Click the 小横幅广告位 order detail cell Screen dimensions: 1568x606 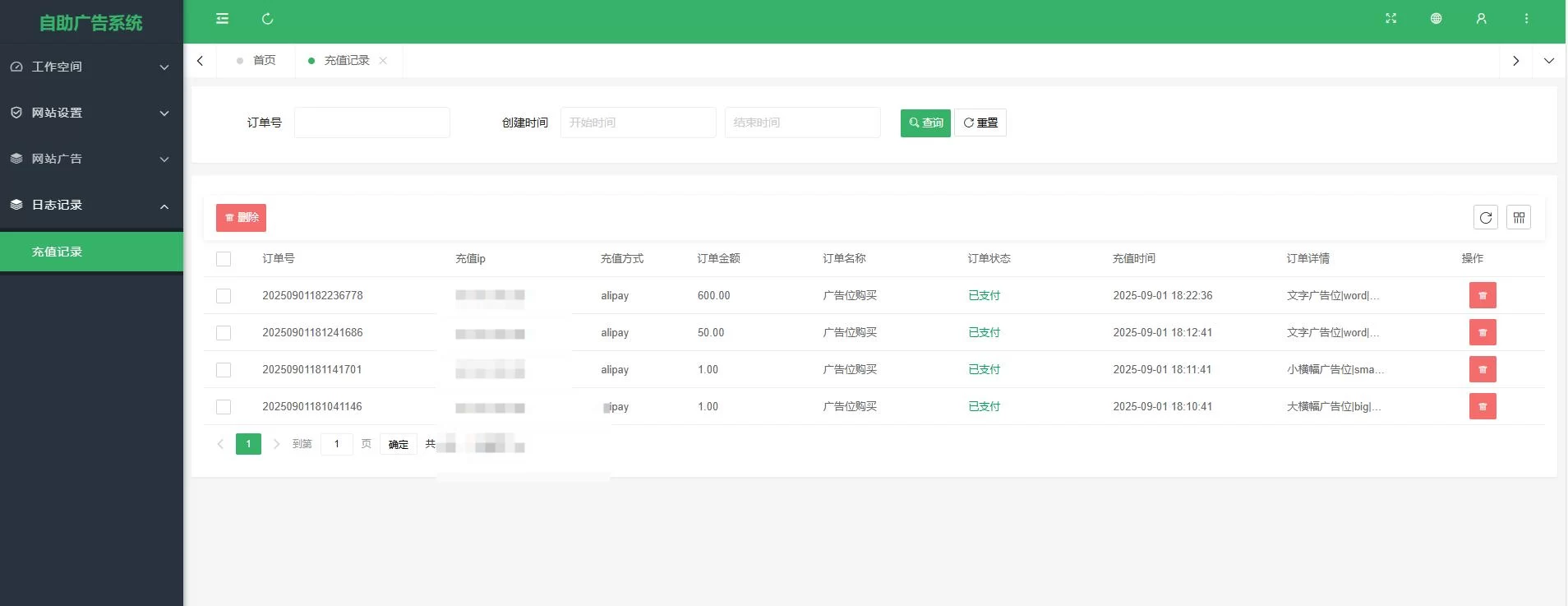(1335, 369)
